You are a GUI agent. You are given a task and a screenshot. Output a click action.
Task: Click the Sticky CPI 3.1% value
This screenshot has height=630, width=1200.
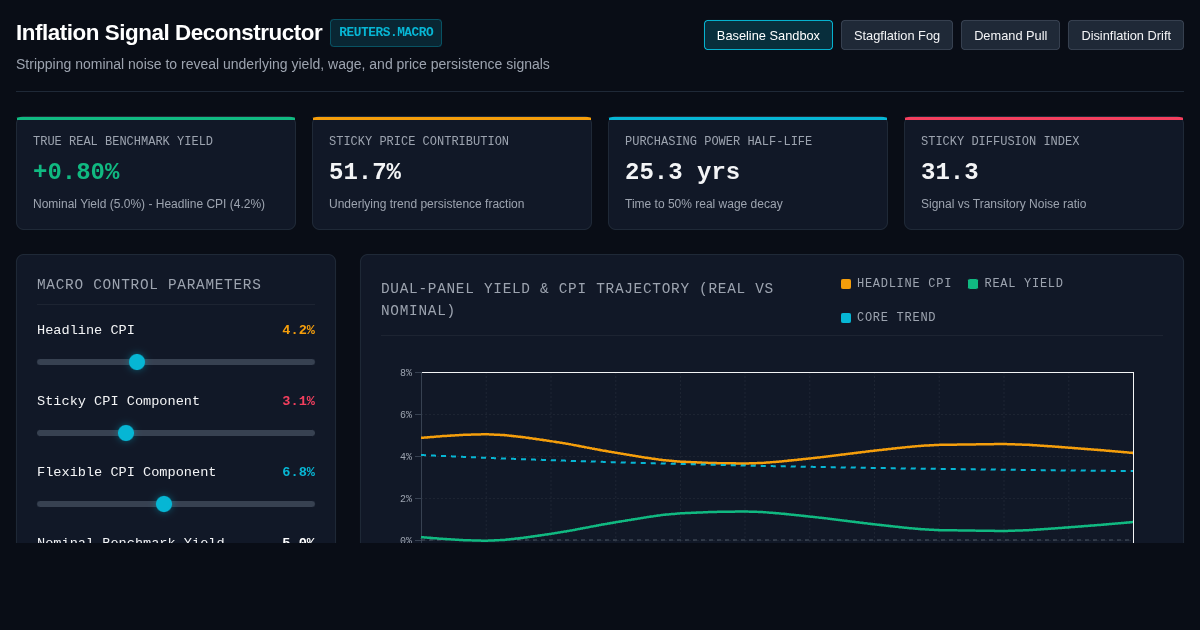(x=298, y=402)
